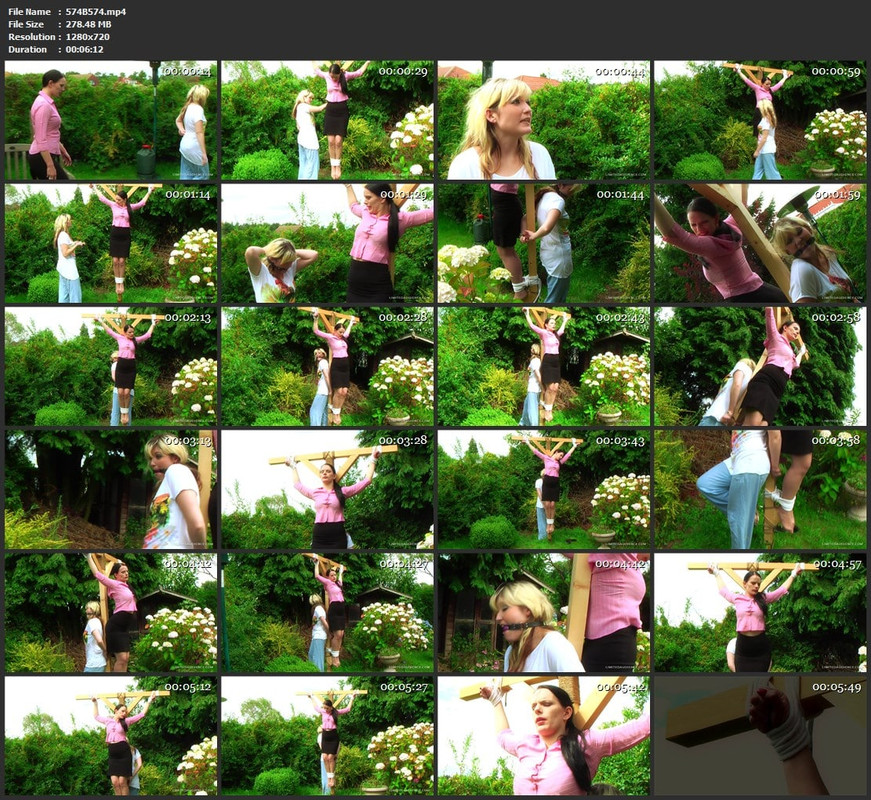
Task: Click the thumbnail with timestamp 00:02:13
Action: (x=111, y=367)
